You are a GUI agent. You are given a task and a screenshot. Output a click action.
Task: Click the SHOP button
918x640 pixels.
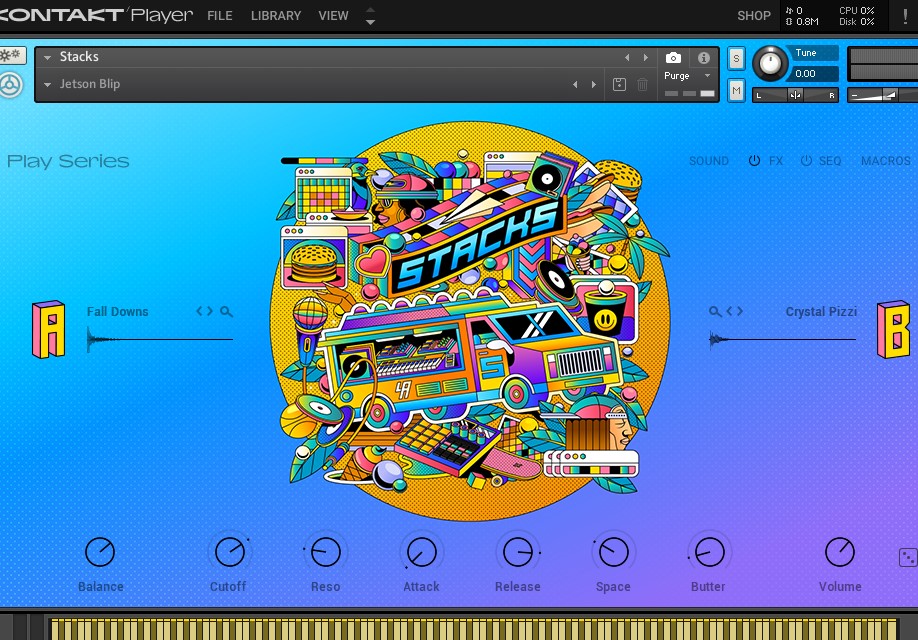click(x=753, y=16)
